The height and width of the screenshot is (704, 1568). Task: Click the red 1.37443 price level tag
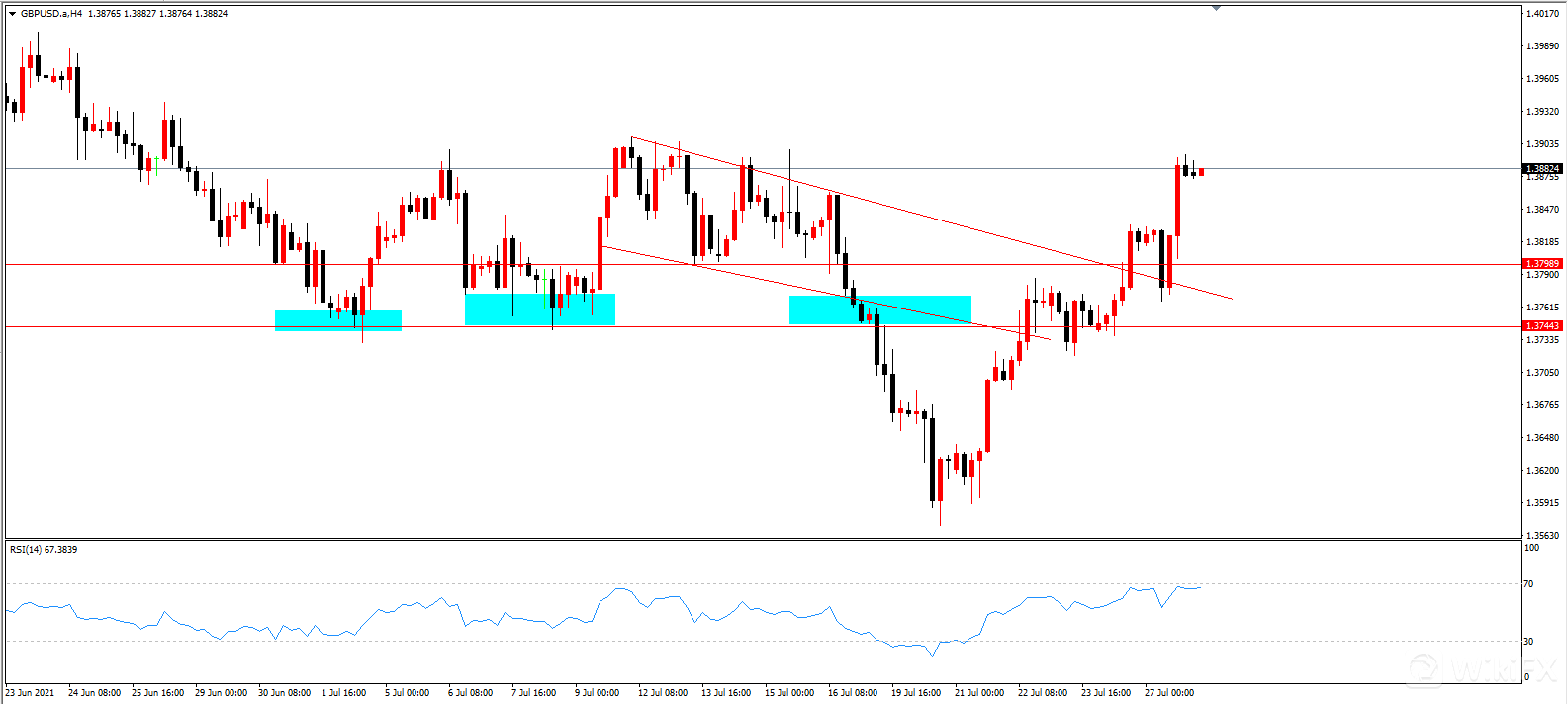tap(1542, 326)
